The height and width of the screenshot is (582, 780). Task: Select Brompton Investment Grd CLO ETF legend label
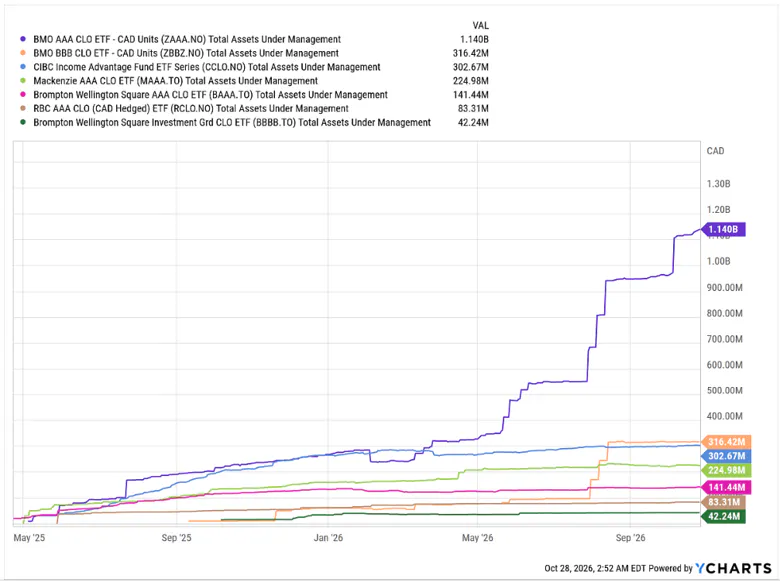click(232, 122)
